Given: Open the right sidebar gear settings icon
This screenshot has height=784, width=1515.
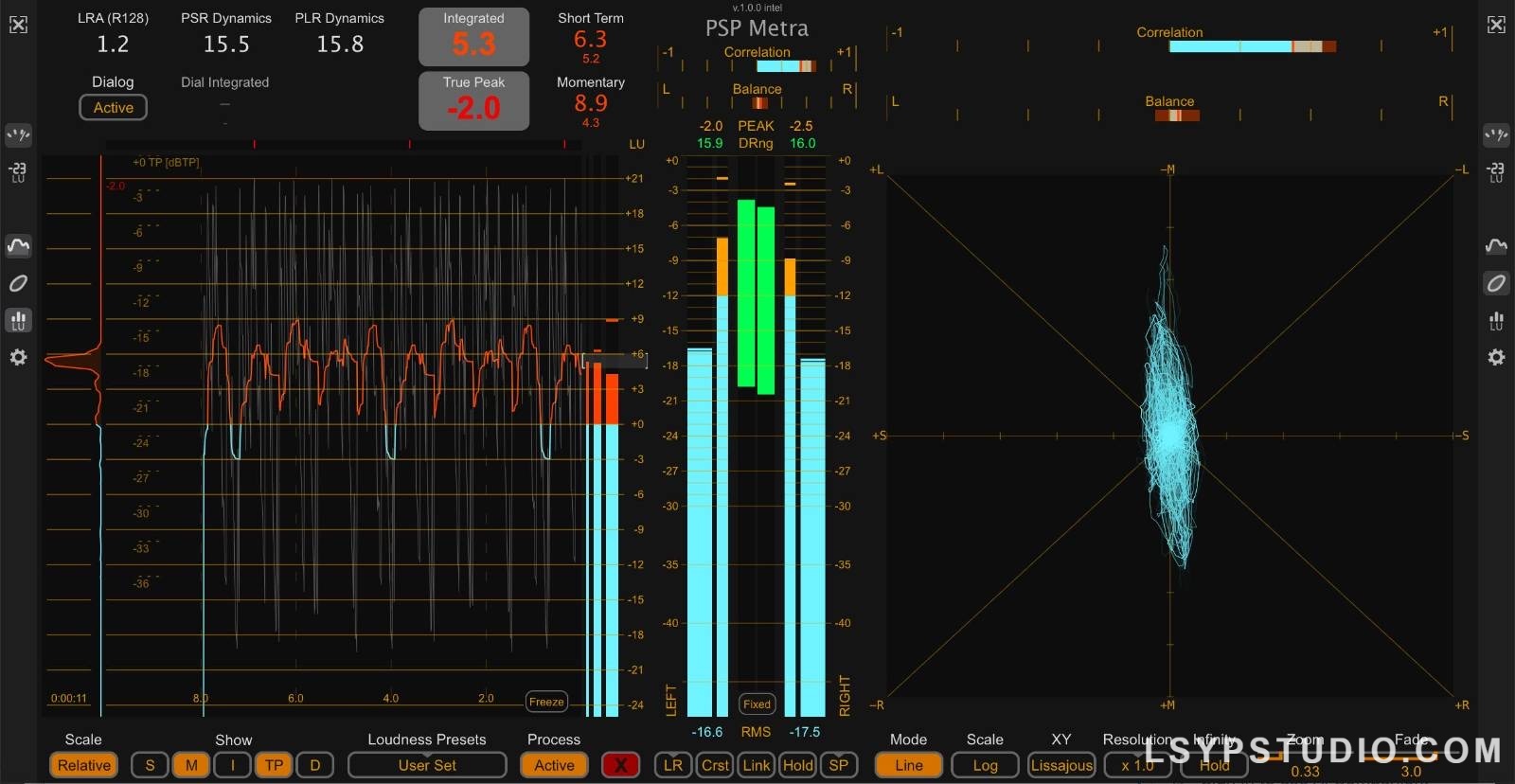Looking at the screenshot, I should click(x=1496, y=357).
